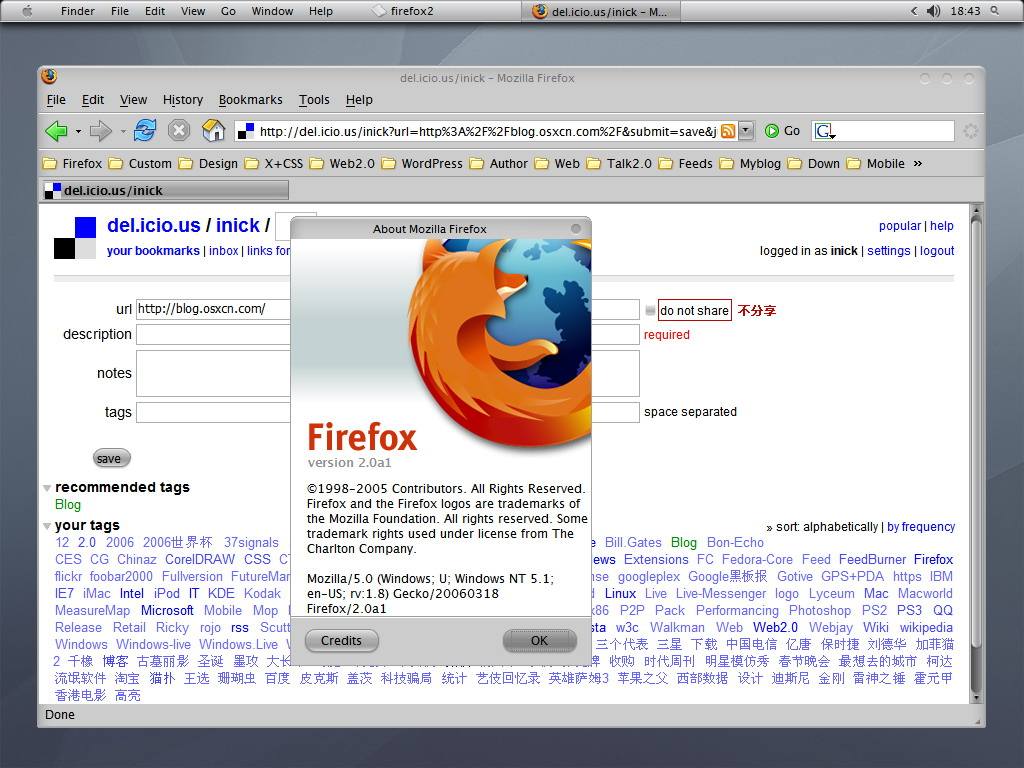Open the address bar history dropdown
The image size is (1024, 768).
point(746,131)
